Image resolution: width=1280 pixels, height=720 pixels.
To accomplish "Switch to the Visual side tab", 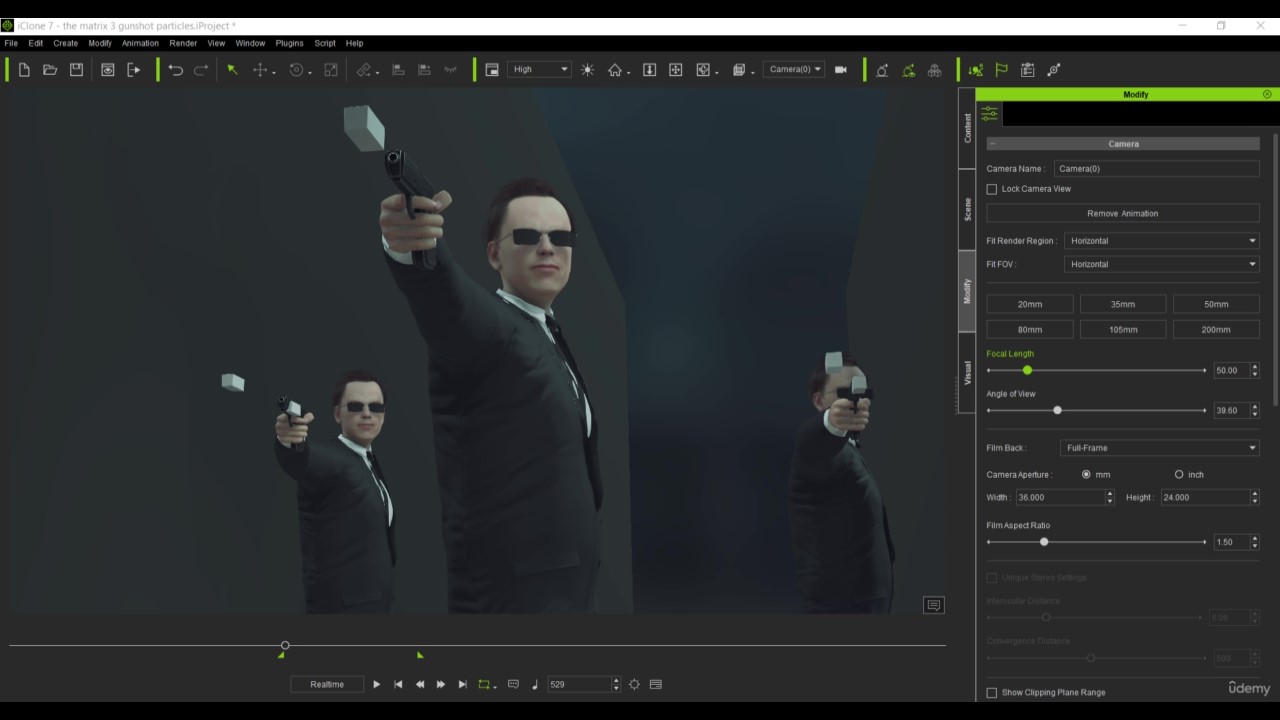I will pyautogui.click(x=967, y=373).
